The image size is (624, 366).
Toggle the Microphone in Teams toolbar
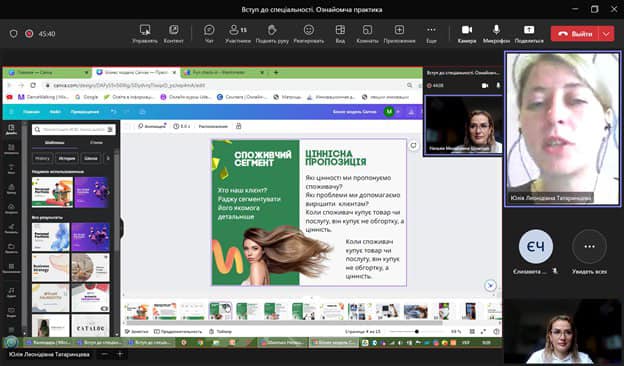[496, 34]
